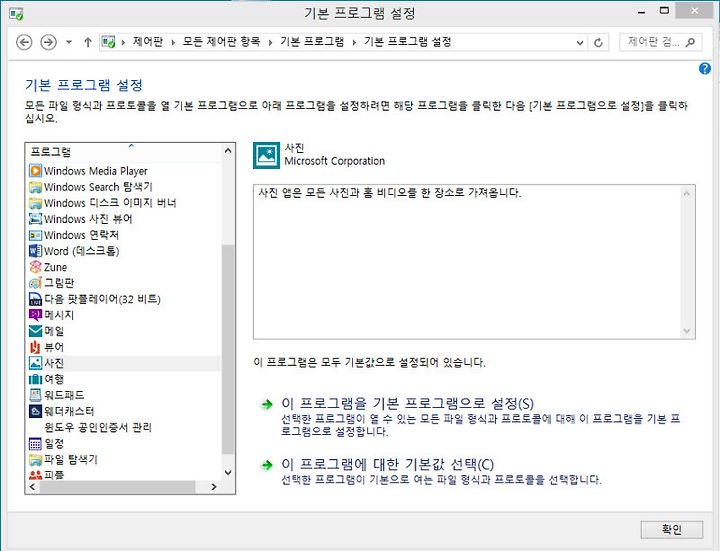Refresh the address bar location

coord(598,43)
